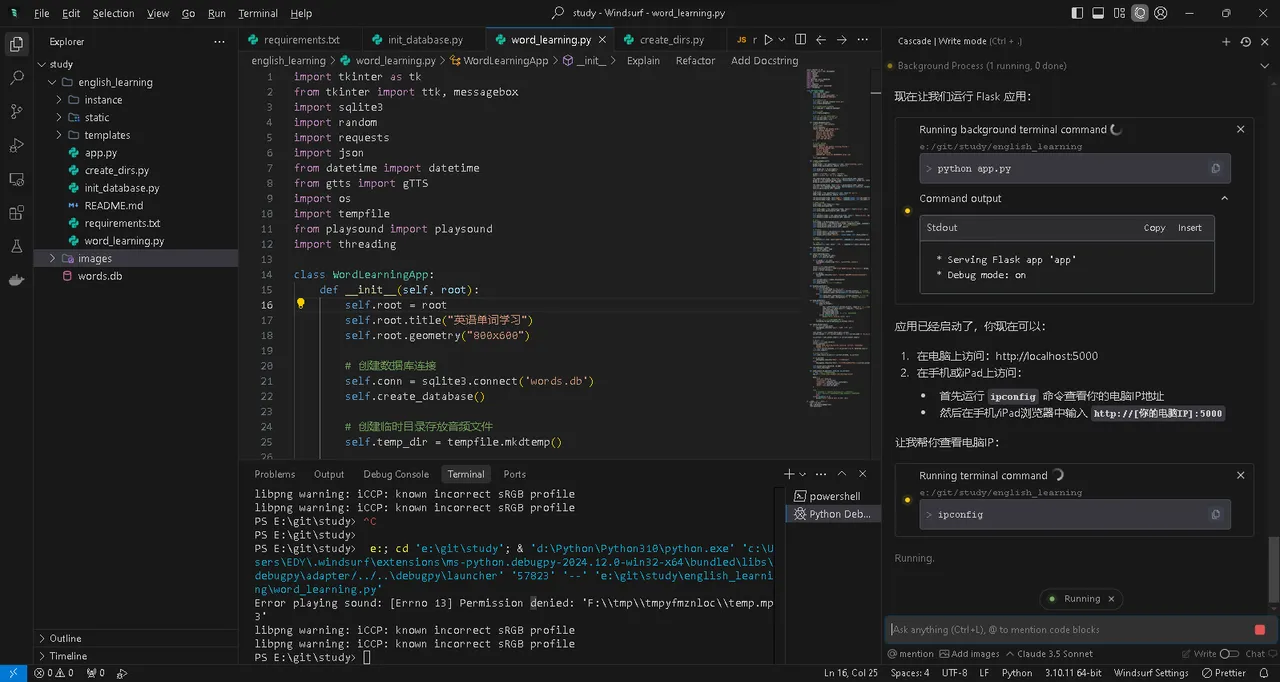1280x682 pixels.
Task: Click Add images button
Action: pos(968,654)
